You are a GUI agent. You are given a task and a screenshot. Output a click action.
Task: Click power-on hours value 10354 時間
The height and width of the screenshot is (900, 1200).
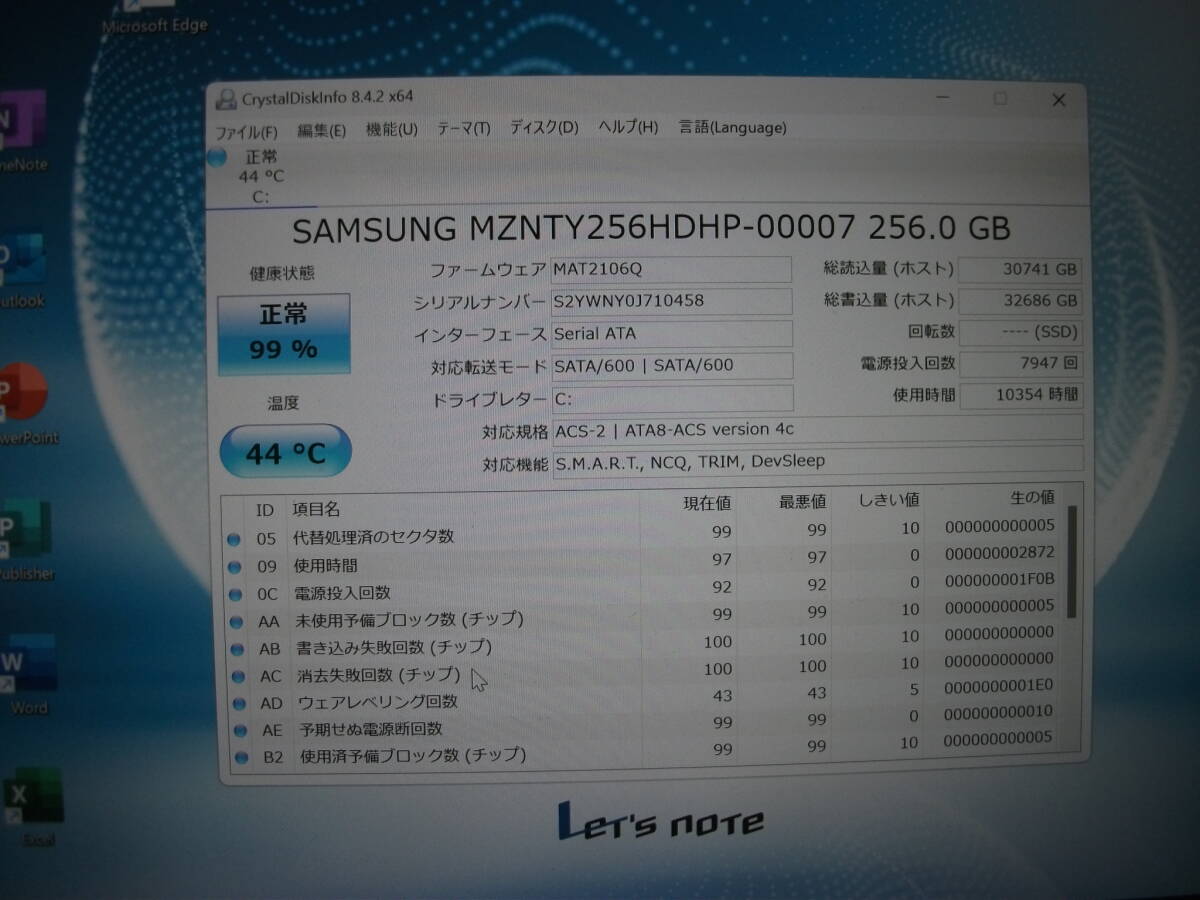pos(1020,395)
